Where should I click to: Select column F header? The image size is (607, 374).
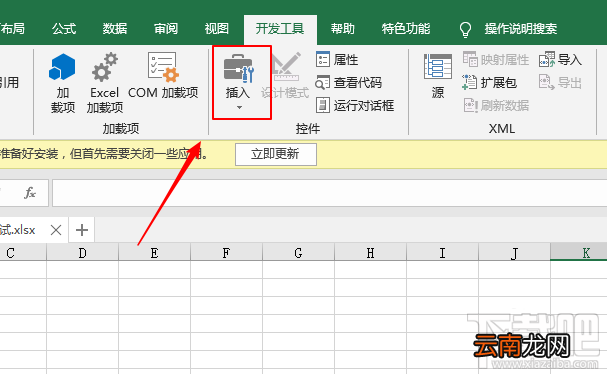(x=226, y=253)
